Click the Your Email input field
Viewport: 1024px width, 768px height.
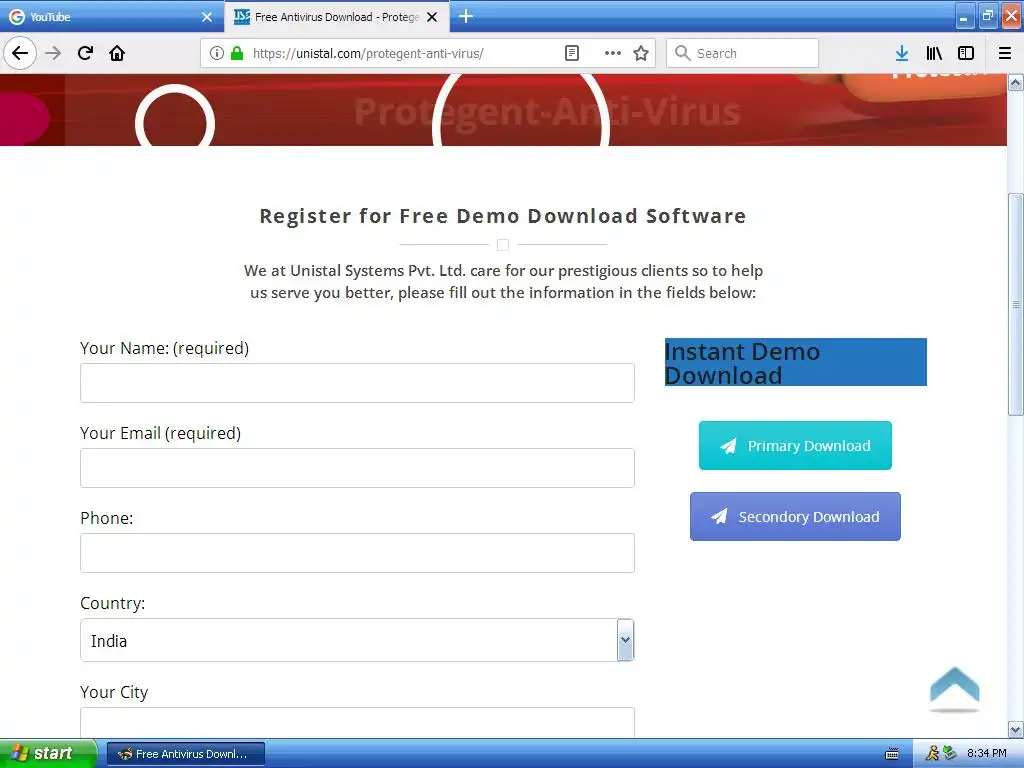(357, 468)
